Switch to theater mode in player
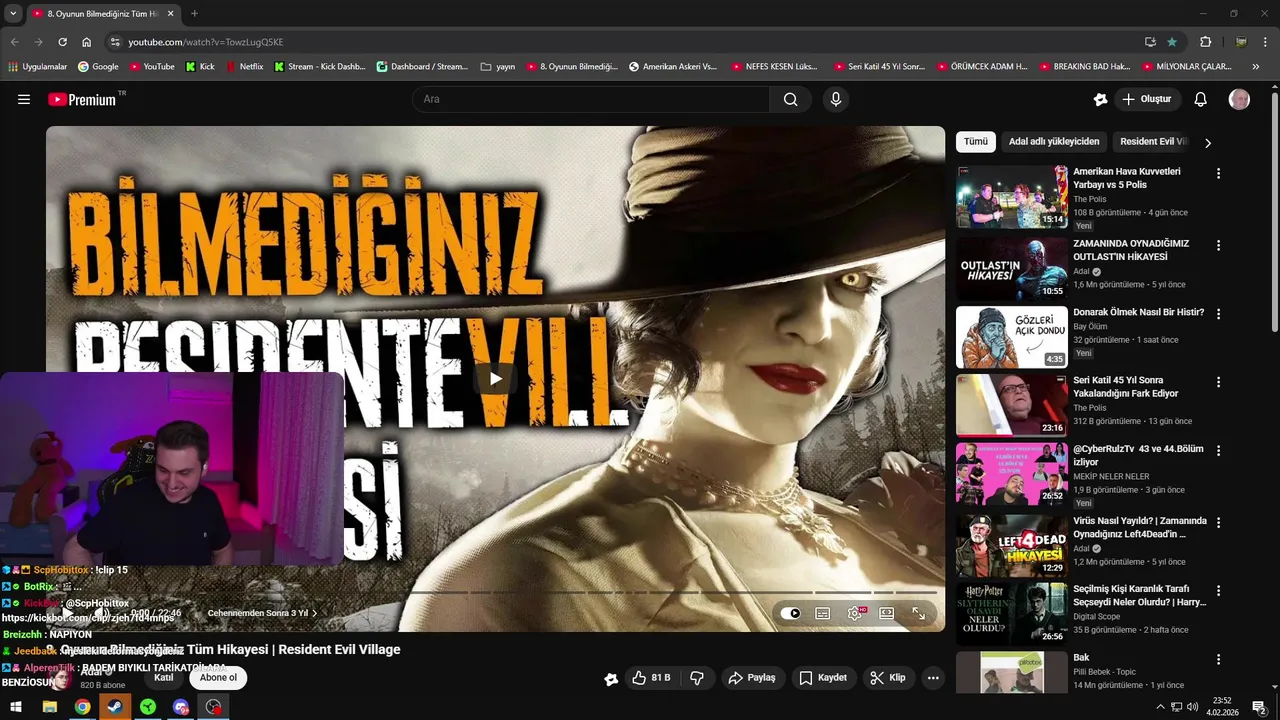 point(887,613)
